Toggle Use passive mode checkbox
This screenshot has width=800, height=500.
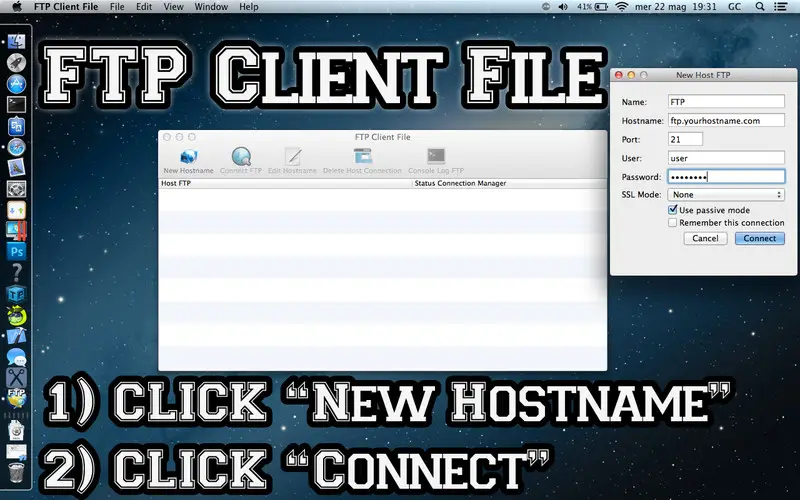(672, 210)
